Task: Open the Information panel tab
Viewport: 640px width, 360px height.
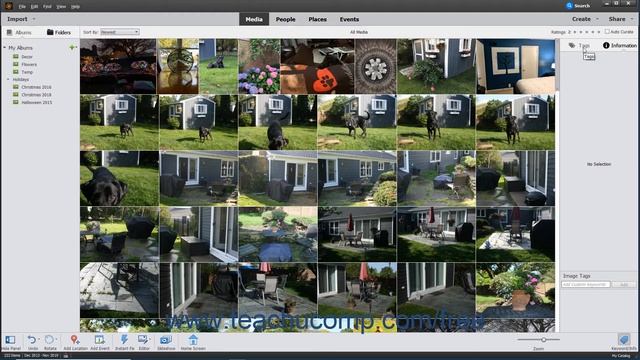Action: tap(620, 45)
